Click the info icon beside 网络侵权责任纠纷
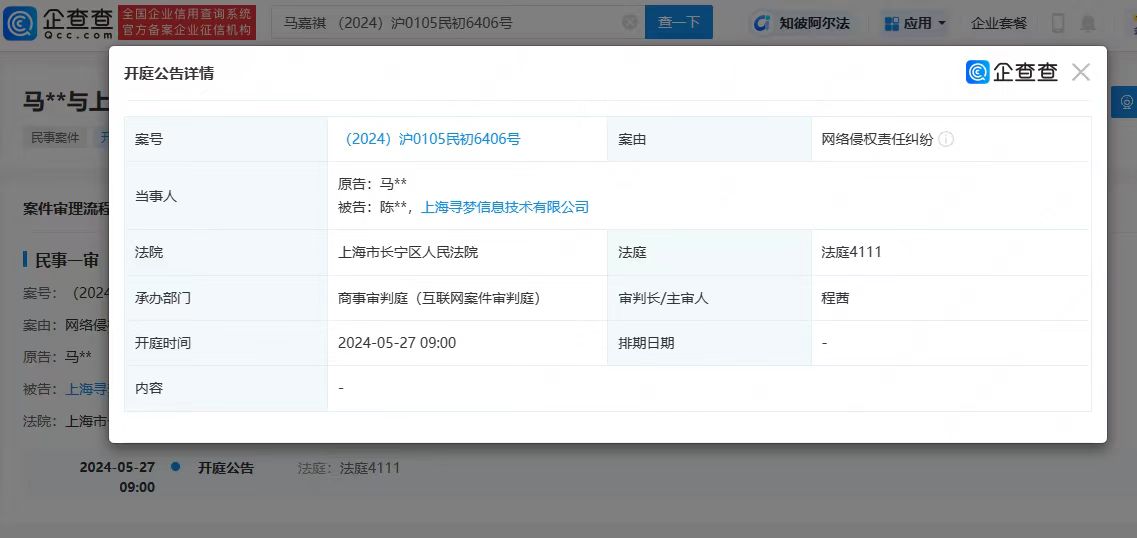The width and height of the screenshot is (1137, 538). tap(946, 139)
